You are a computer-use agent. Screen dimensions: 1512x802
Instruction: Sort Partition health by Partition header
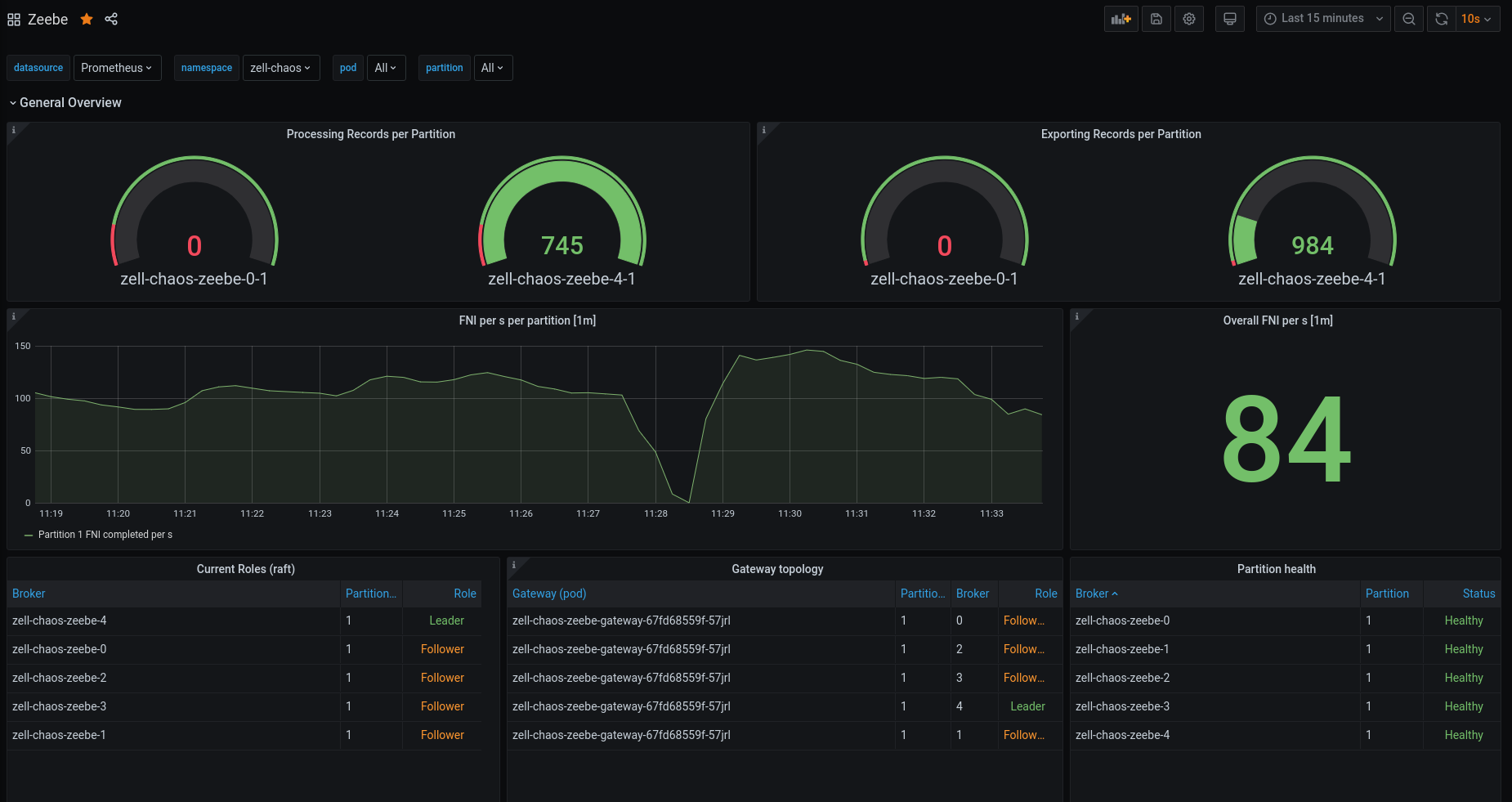(x=1387, y=594)
